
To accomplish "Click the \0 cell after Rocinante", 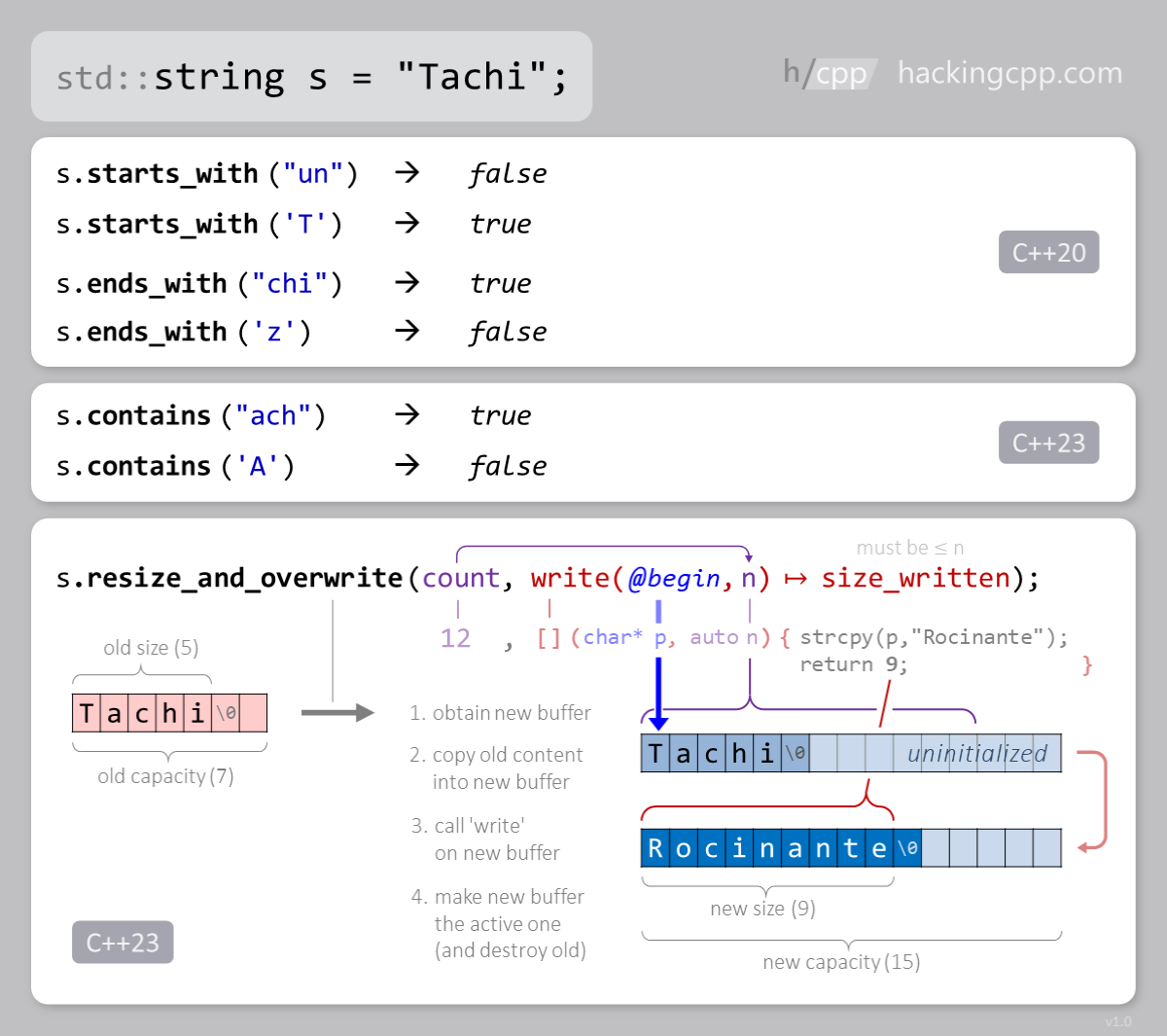I will point(907,848).
